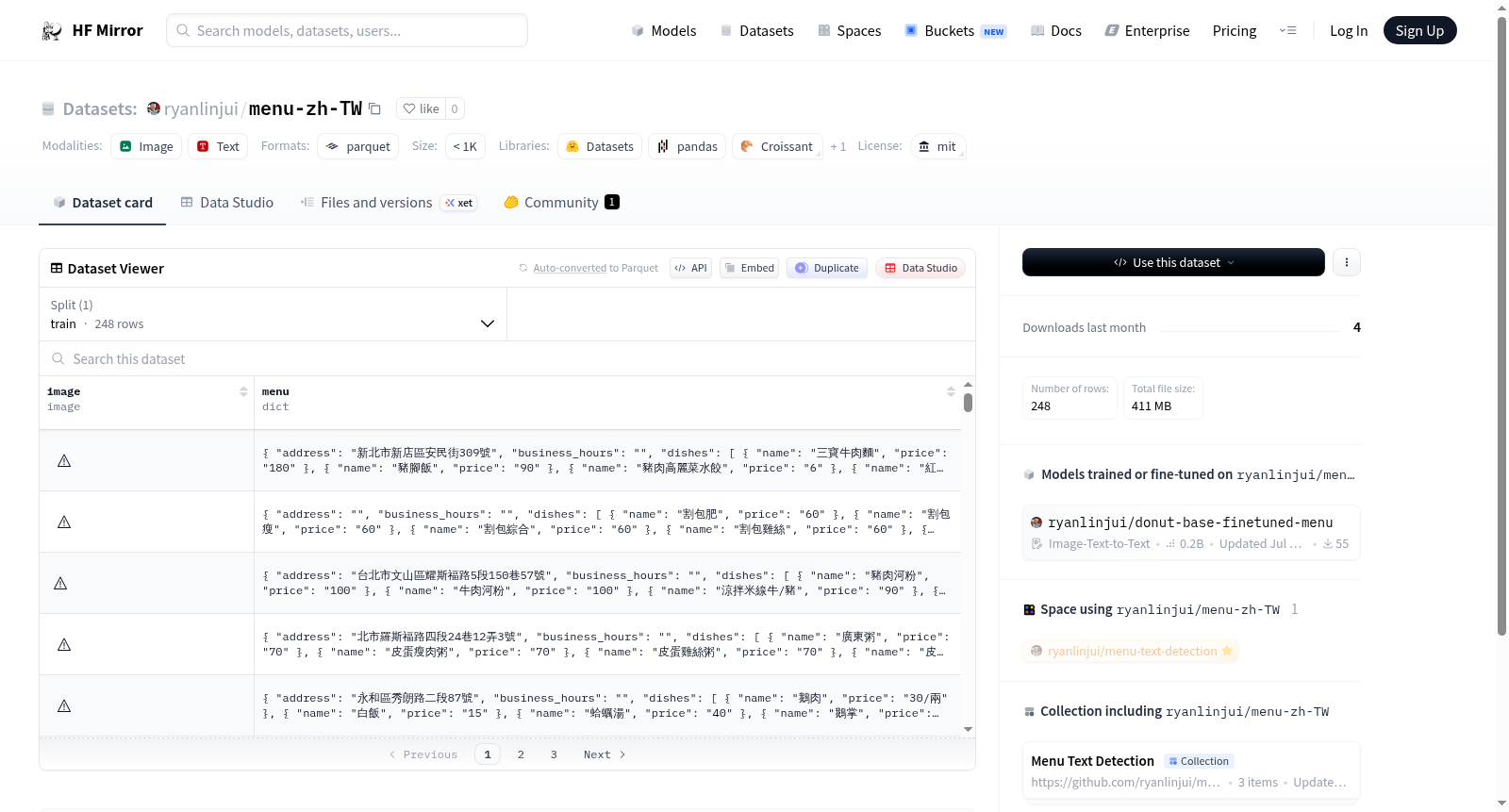Image resolution: width=1509 pixels, height=812 pixels.
Task: Open the Docs page
Action: [1056, 31]
